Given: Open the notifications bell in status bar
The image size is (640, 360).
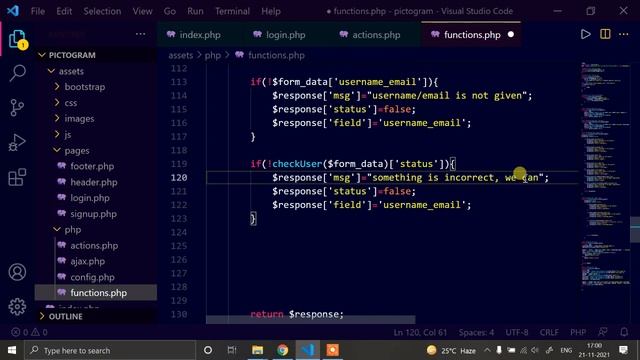Looking at the screenshot, I should [624, 332].
